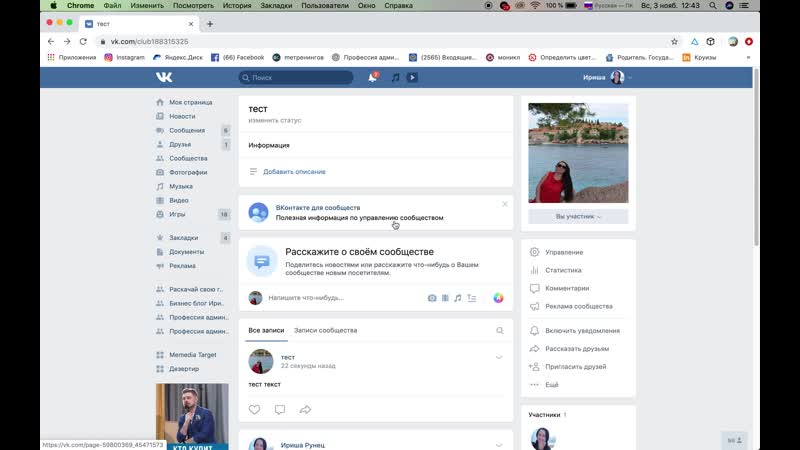Image resolution: width=800 pixels, height=450 pixels.
Task: Open the community cover photo
Action: pos(578,153)
